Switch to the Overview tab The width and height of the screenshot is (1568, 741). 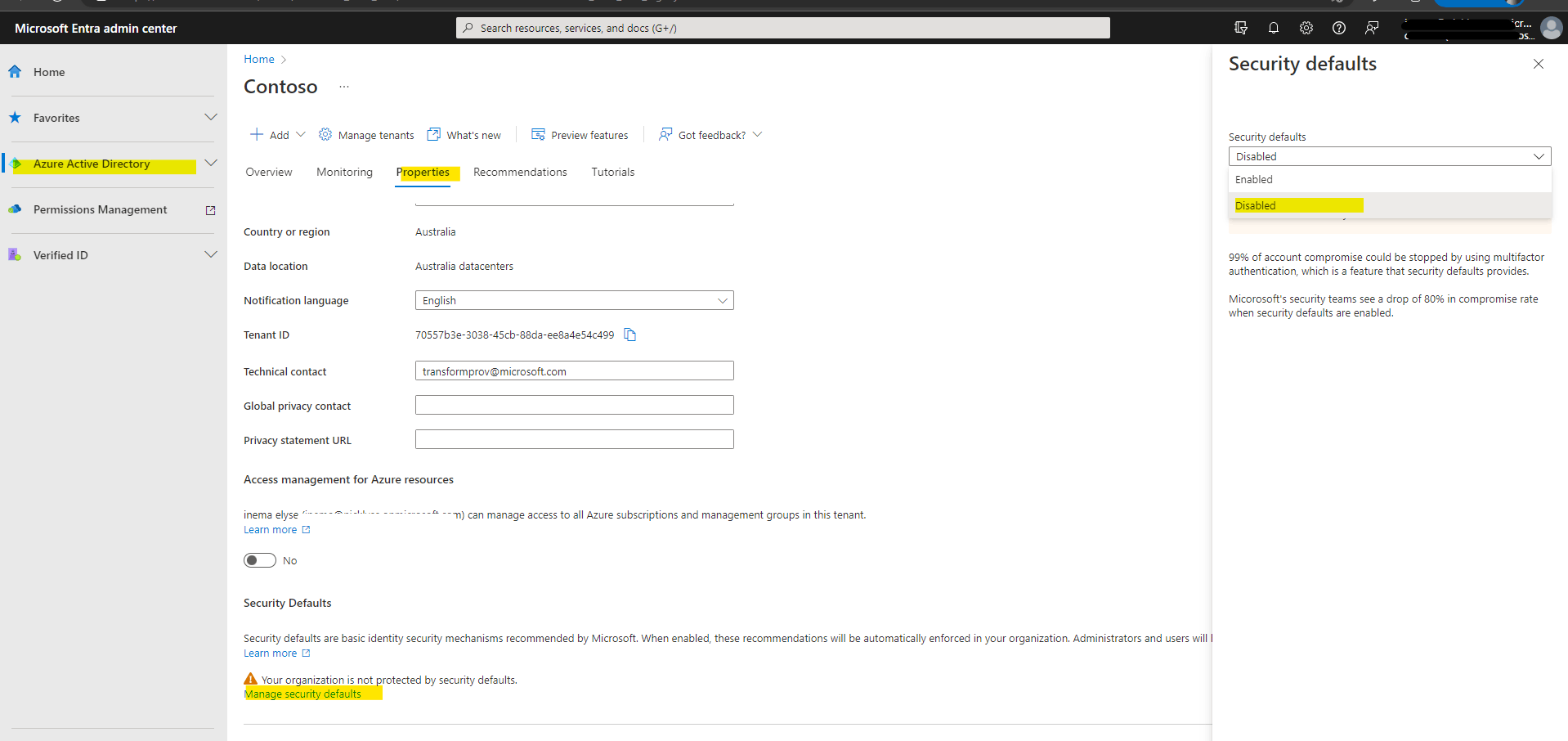coord(269,172)
